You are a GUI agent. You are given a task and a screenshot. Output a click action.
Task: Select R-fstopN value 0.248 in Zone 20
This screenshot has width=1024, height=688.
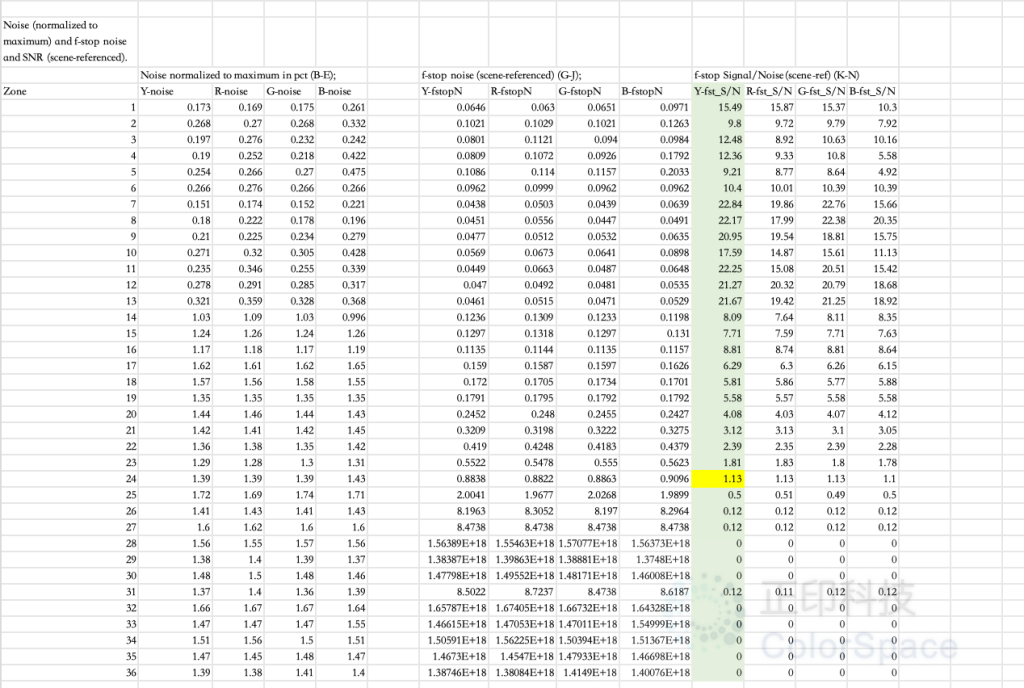point(522,414)
